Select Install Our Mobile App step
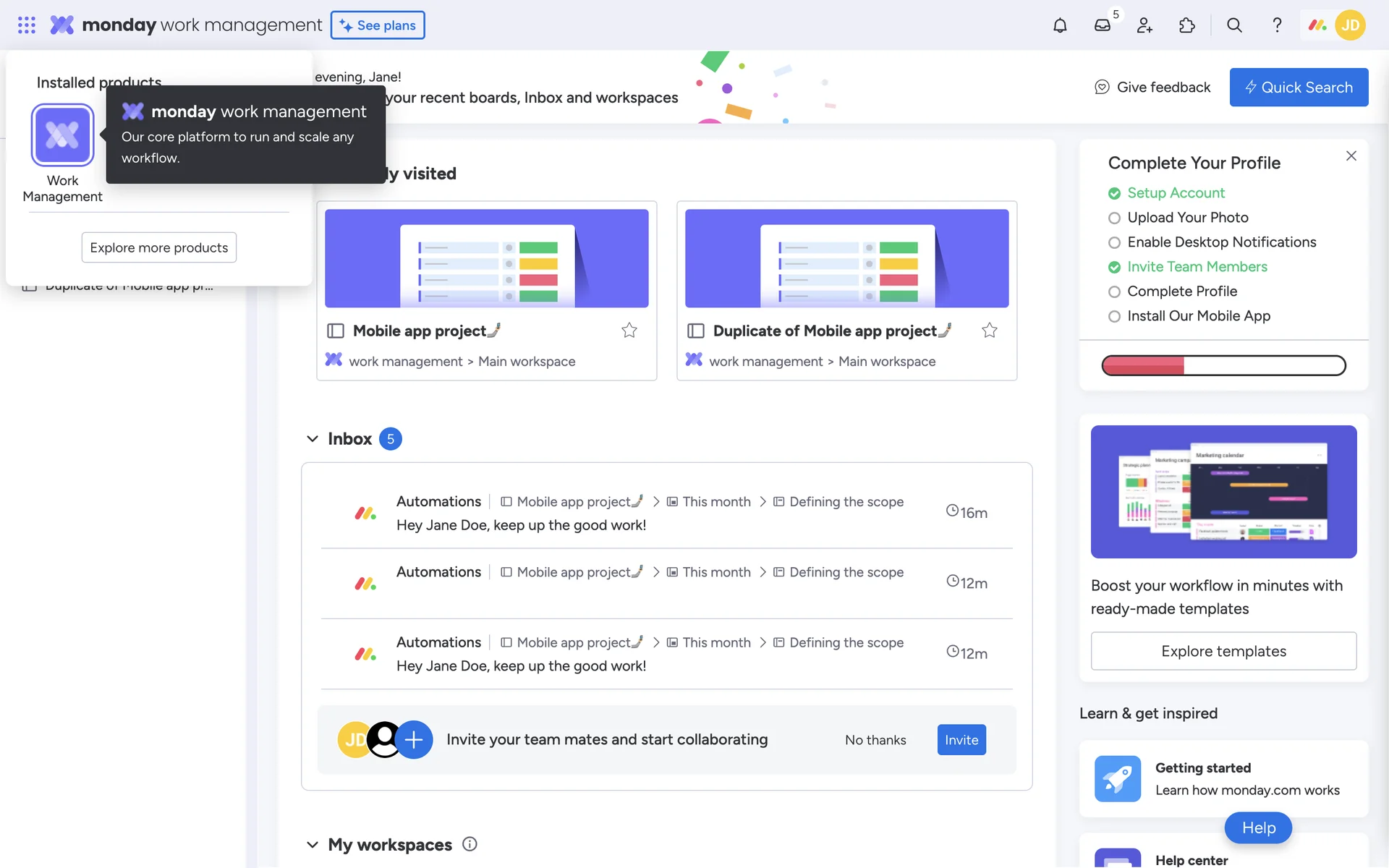This screenshot has width=1389, height=868. pos(1198,316)
